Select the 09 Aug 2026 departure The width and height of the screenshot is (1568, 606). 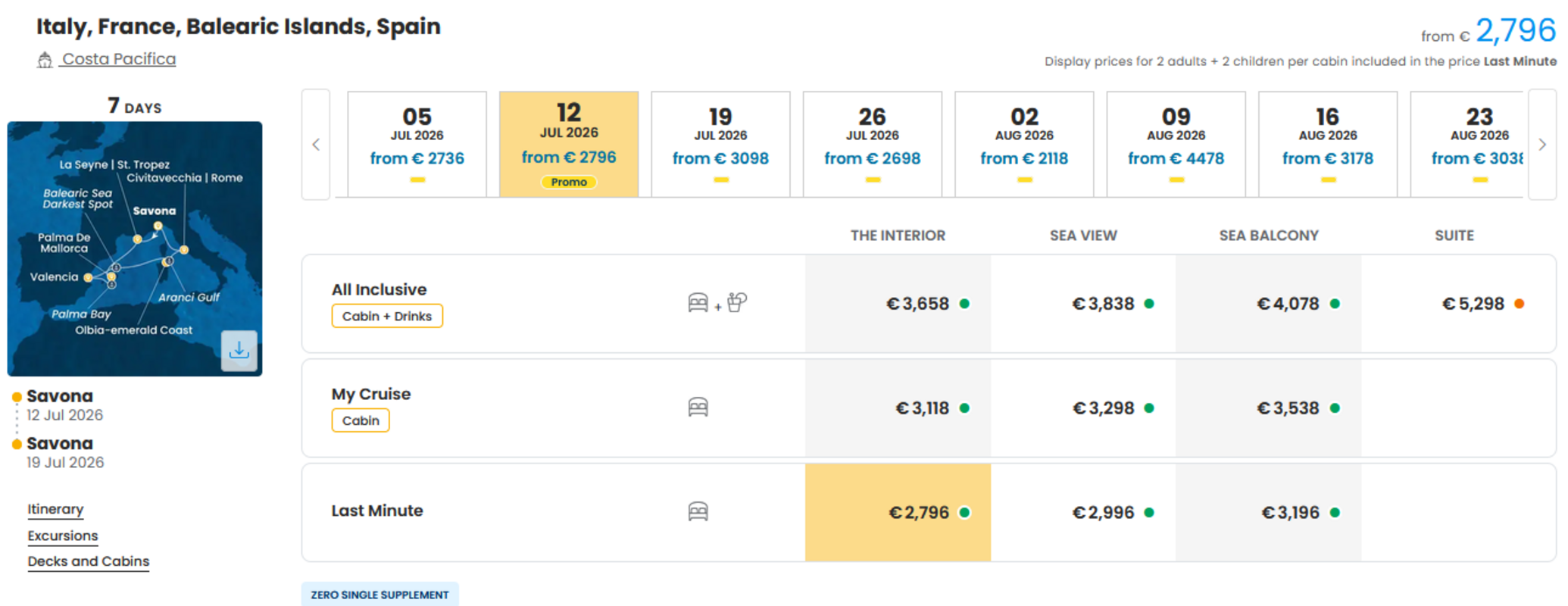tap(1176, 145)
